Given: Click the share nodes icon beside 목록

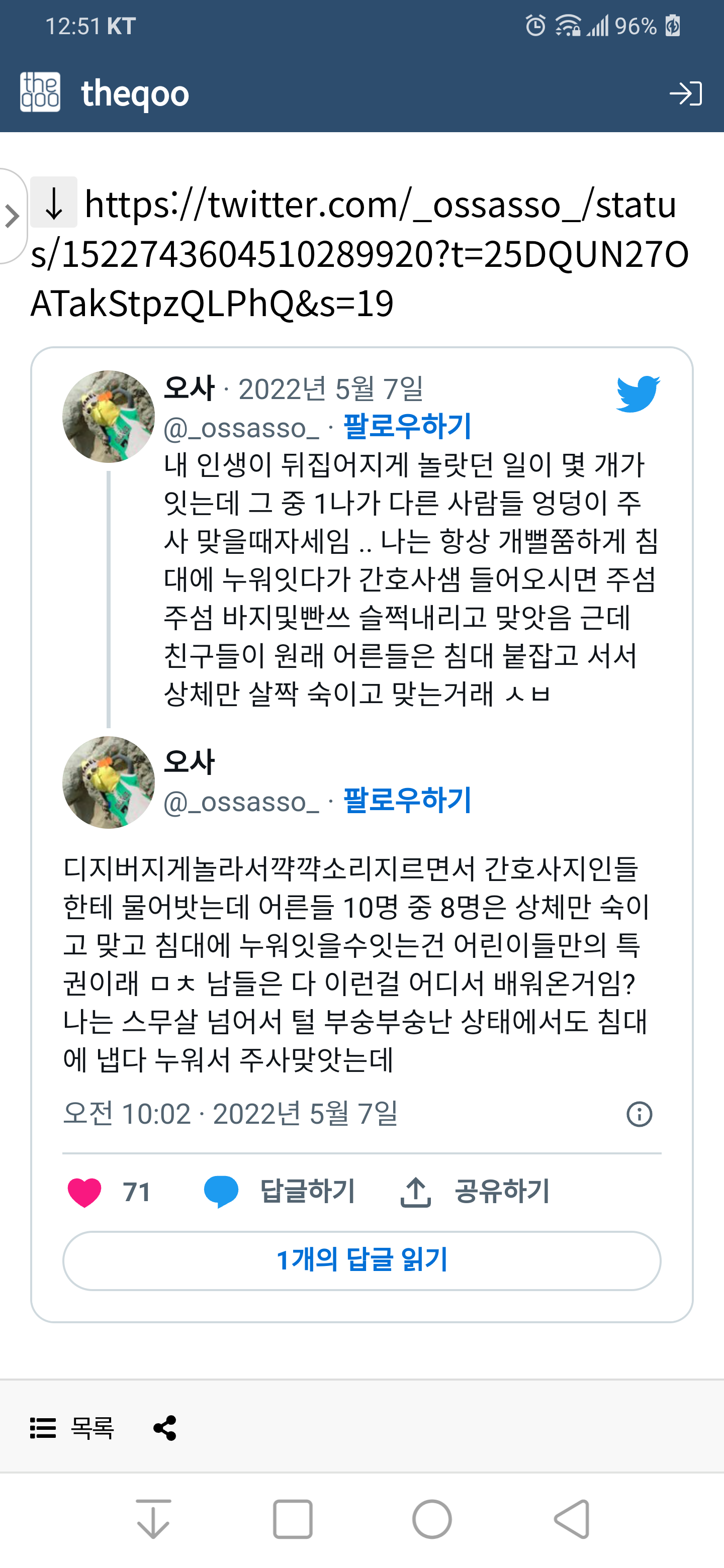Looking at the screenshot, I should pos(165,1428).
